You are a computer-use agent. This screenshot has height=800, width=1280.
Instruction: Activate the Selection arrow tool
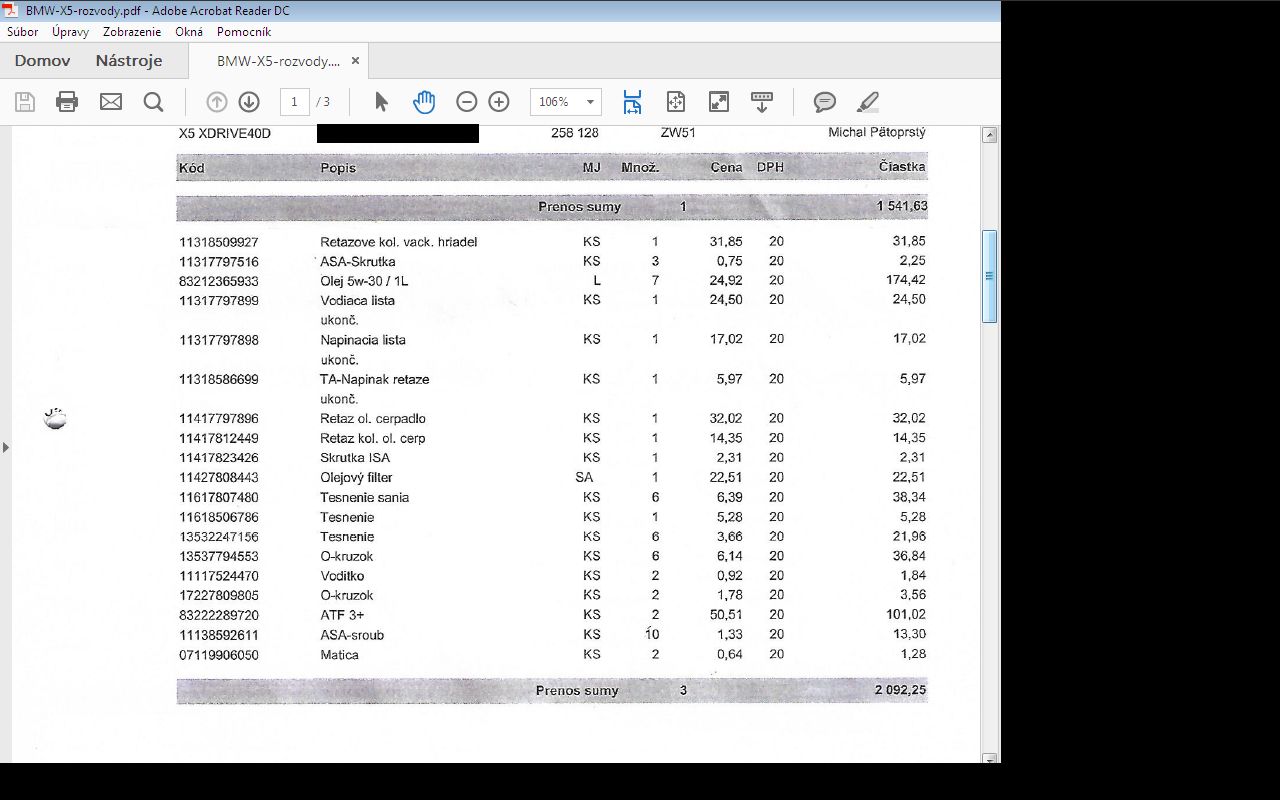381,102
